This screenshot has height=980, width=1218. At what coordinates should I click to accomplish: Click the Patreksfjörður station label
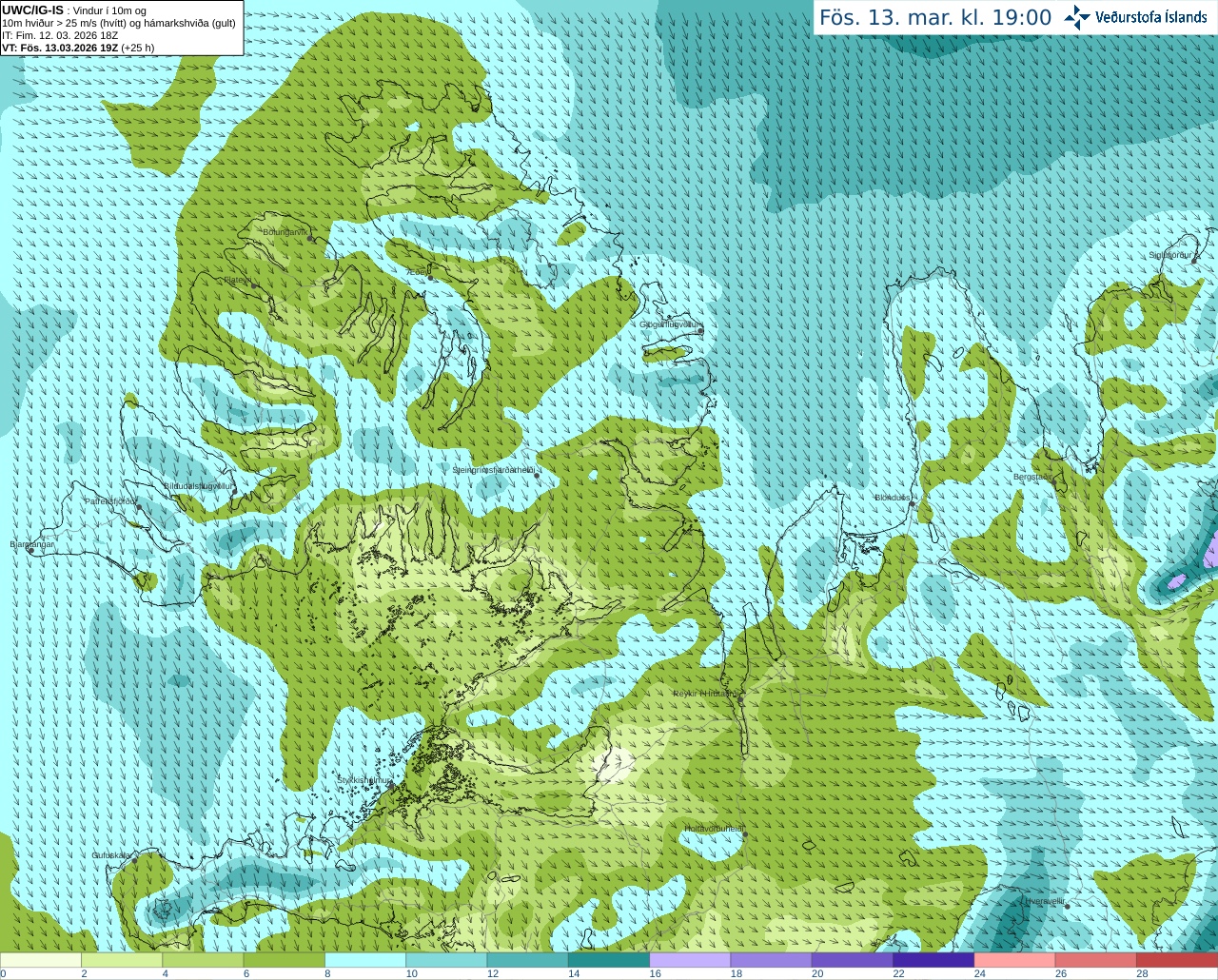click(111, 500)
